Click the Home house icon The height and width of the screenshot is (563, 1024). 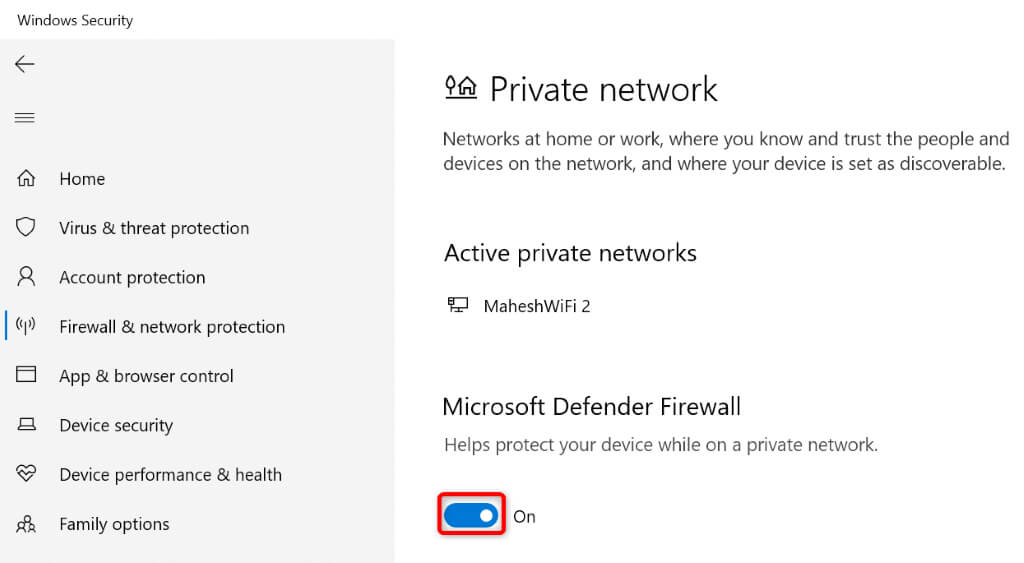pyautogui.click(x=26, y=179)
